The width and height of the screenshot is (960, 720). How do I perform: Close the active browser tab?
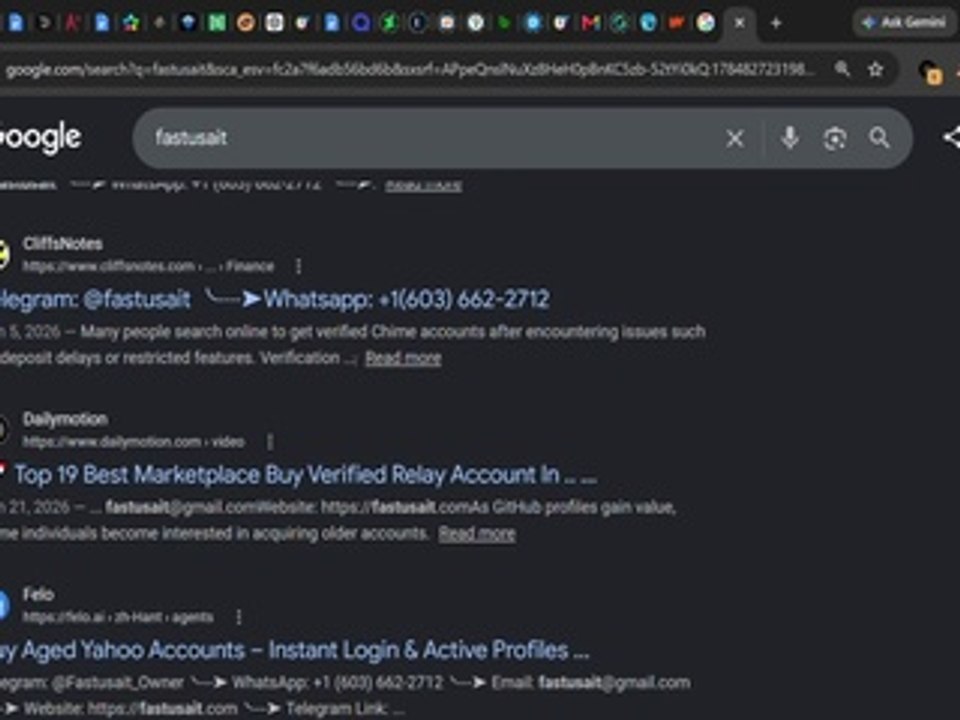pyautogui.click(x=740, y=23)
